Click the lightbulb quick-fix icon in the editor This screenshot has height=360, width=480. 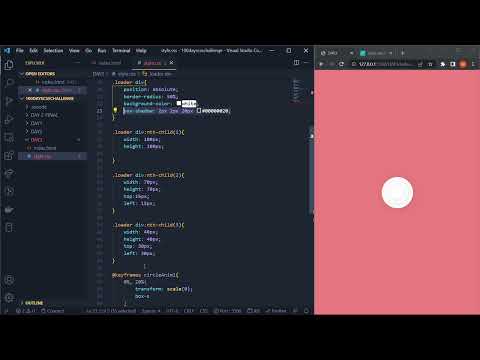click(115, 110)
